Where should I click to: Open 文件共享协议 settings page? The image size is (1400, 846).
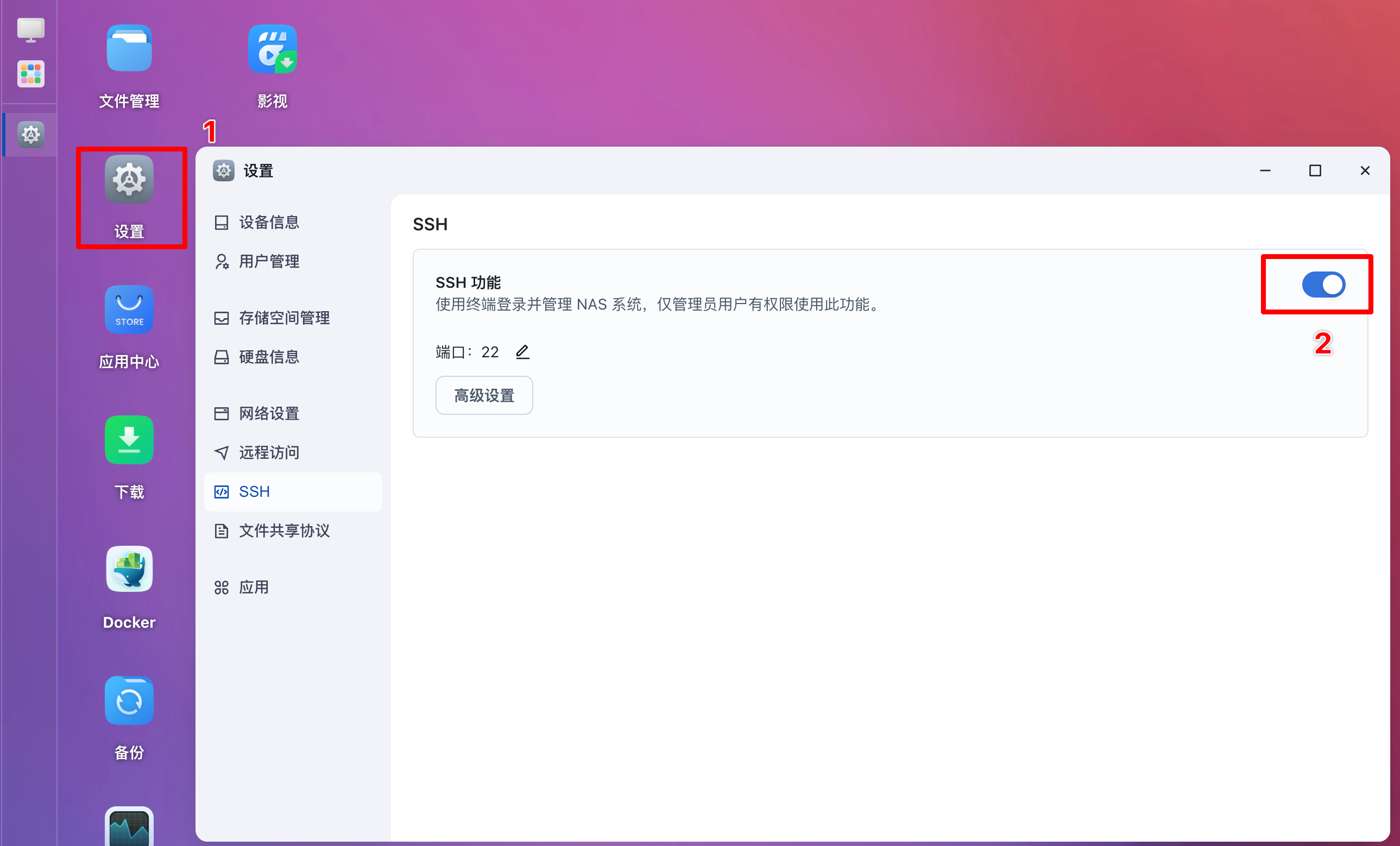point(284,531)
